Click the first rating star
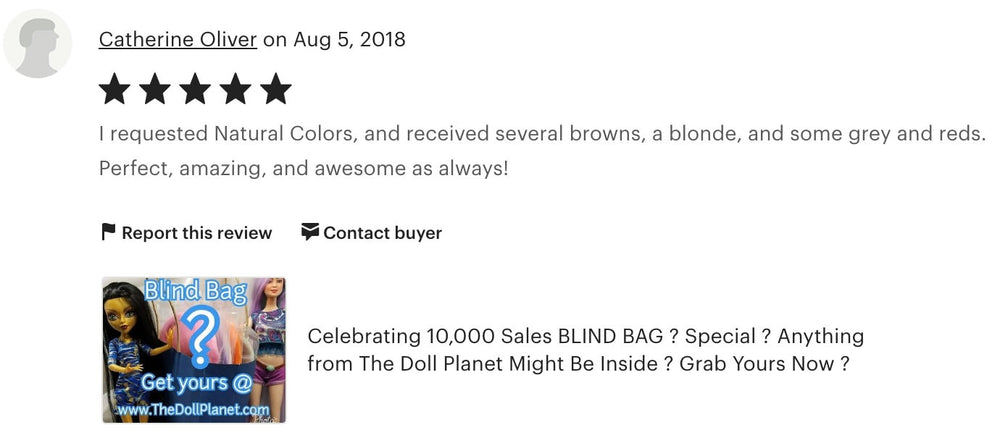The image size is (1000, 443). [x=114, y=90]
